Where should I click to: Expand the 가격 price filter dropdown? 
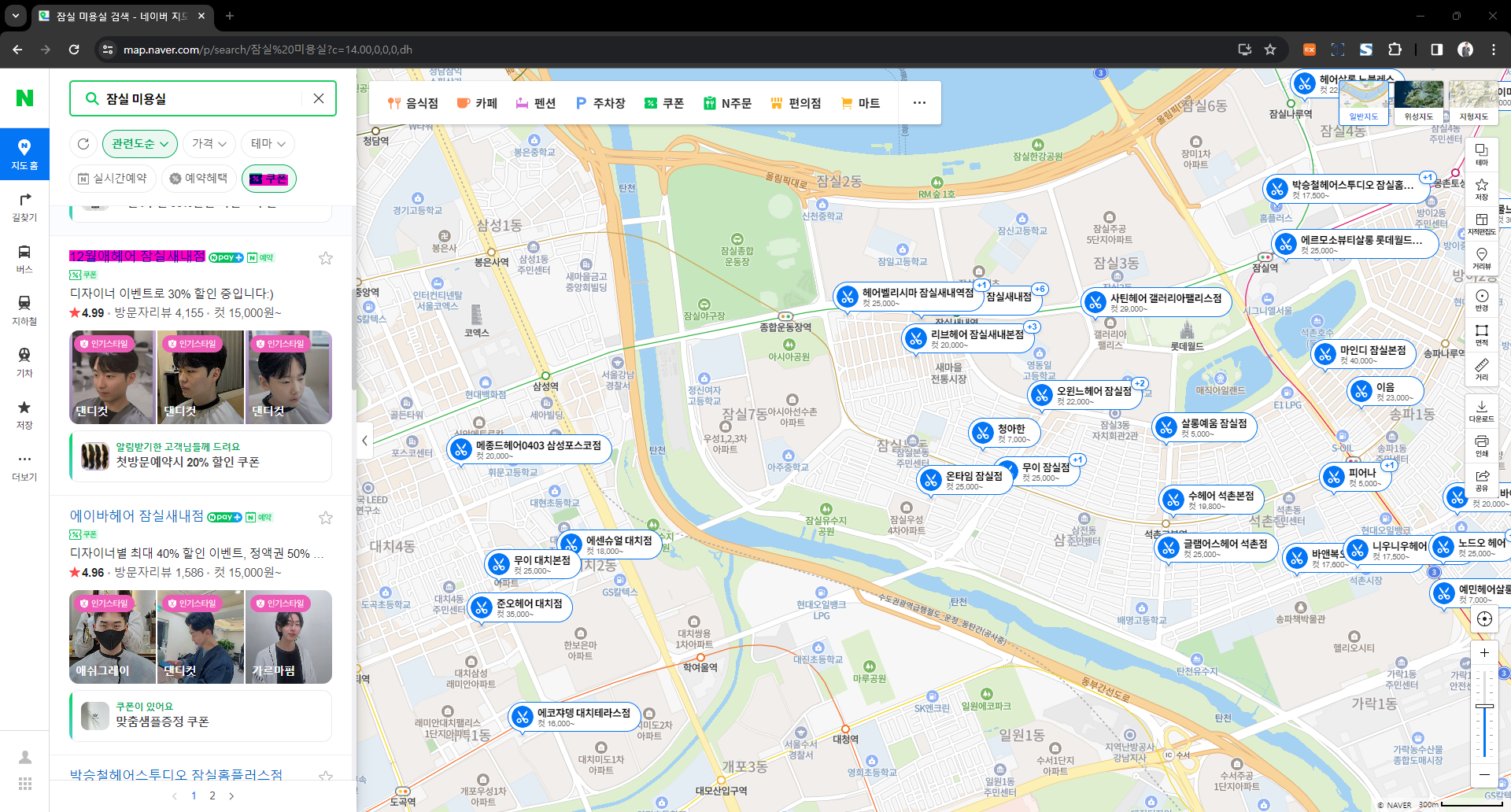tap(209, 144)
